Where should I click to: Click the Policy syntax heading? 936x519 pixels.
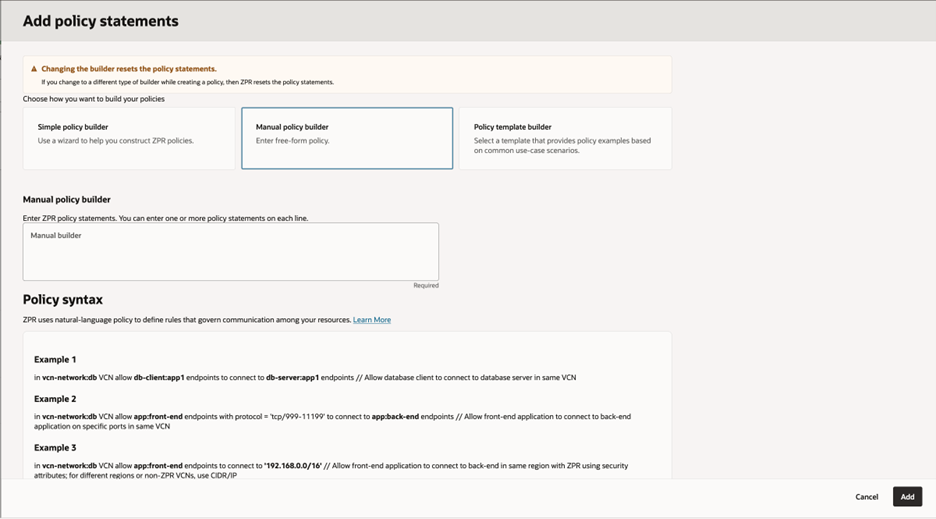[x=63, y=299]
